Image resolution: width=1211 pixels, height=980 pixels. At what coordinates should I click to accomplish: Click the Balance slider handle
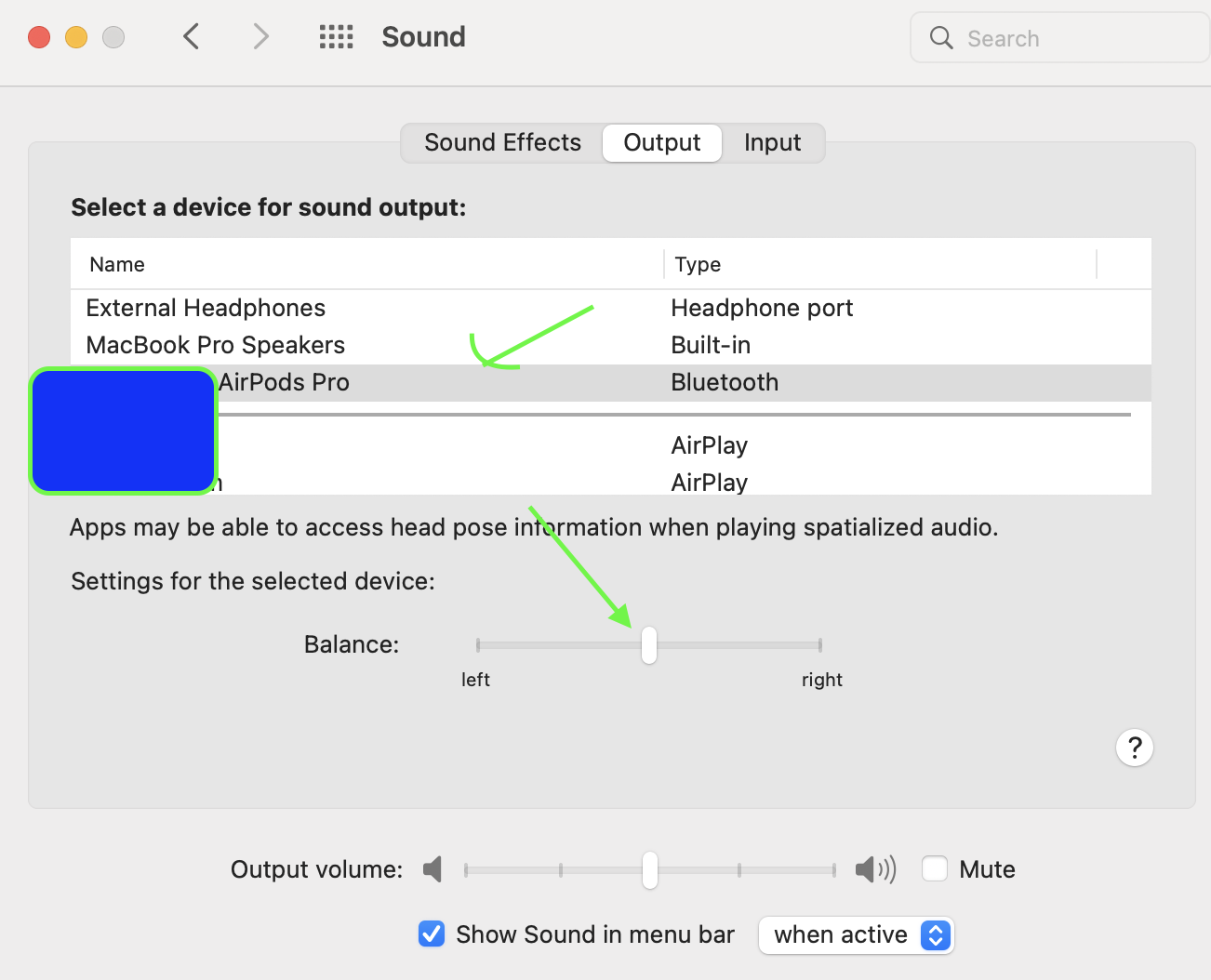tap(649, 645)
